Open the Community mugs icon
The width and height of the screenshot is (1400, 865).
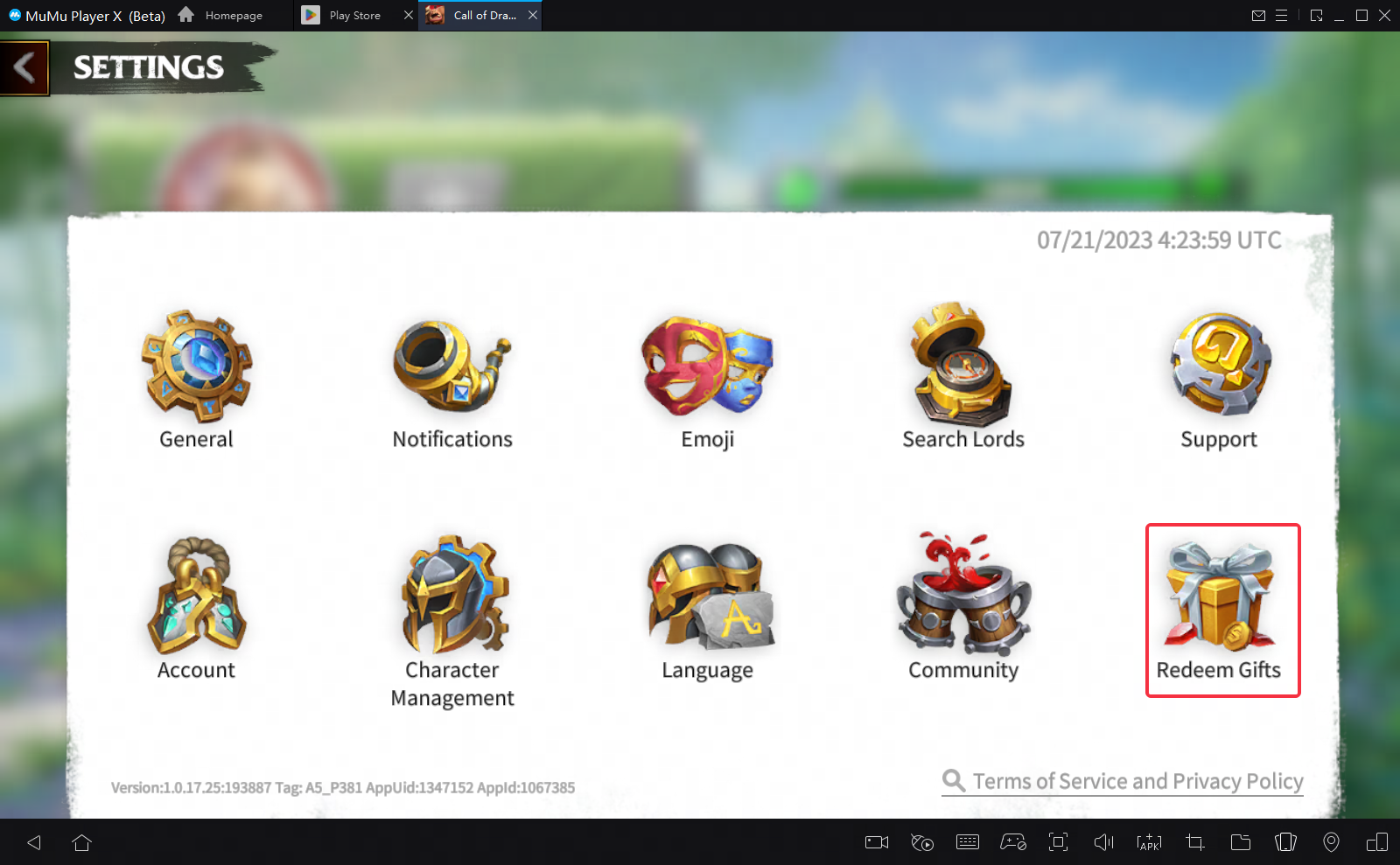(x=963, y=594)
